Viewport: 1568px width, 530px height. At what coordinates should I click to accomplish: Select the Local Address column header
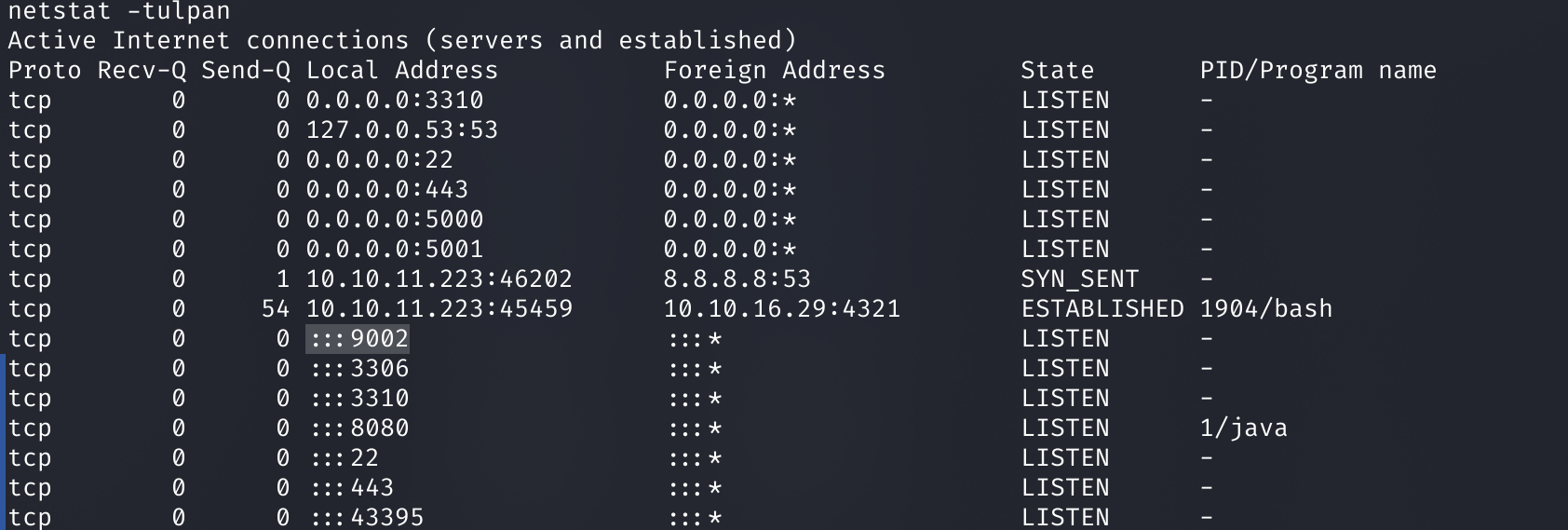(x=402, y=71)
